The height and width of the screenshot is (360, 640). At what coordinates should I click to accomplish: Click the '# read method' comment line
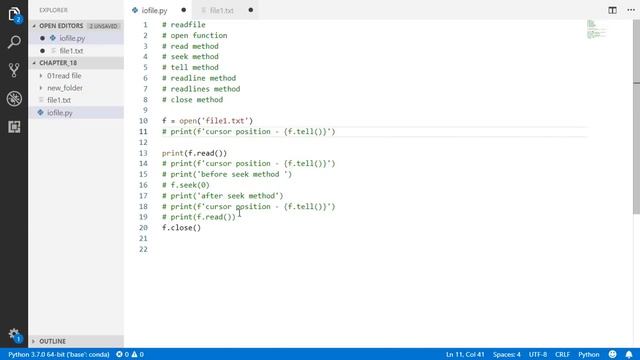pos(190,46)
